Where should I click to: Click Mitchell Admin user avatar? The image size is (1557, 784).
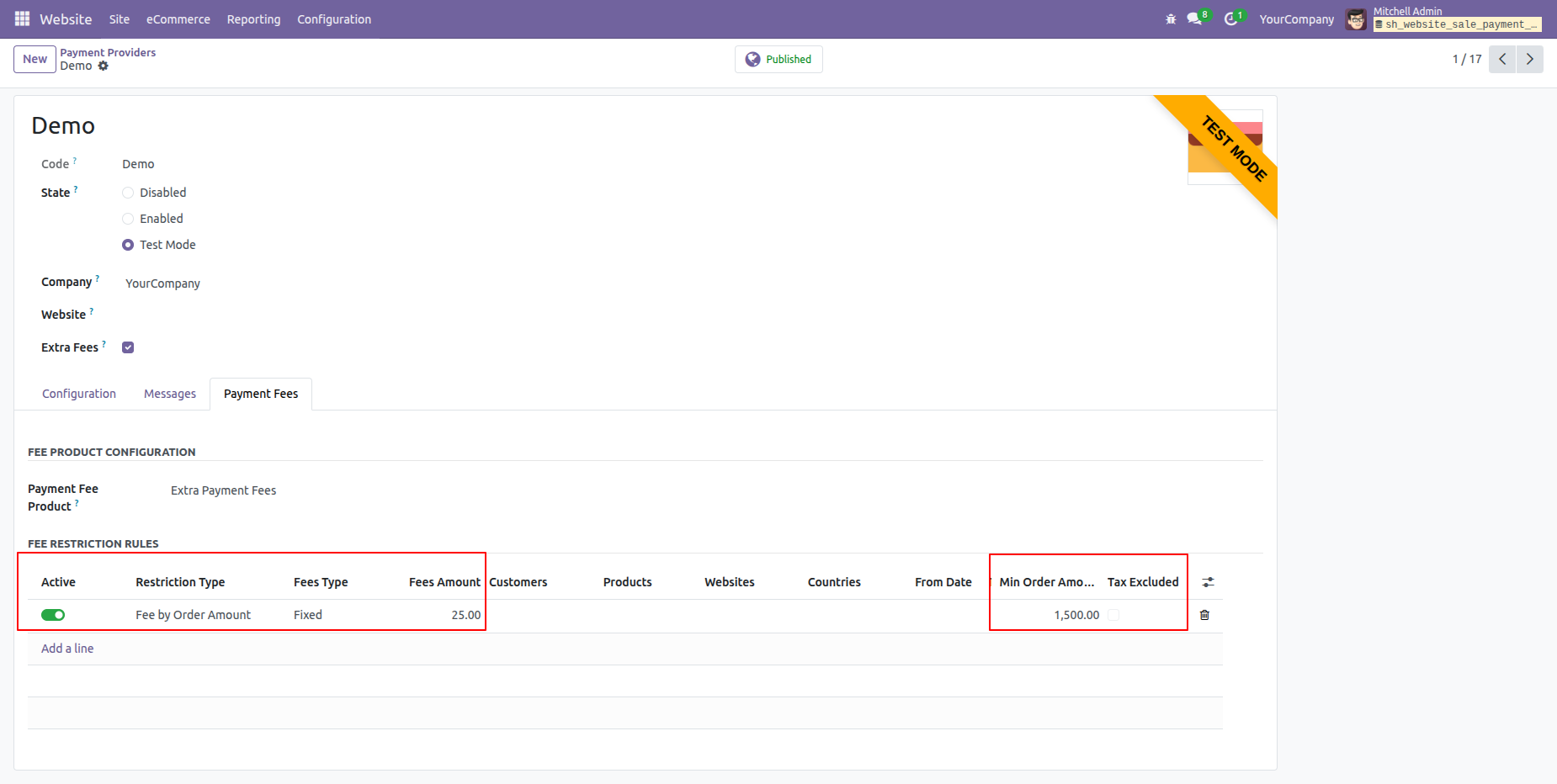click(1355, 19)
